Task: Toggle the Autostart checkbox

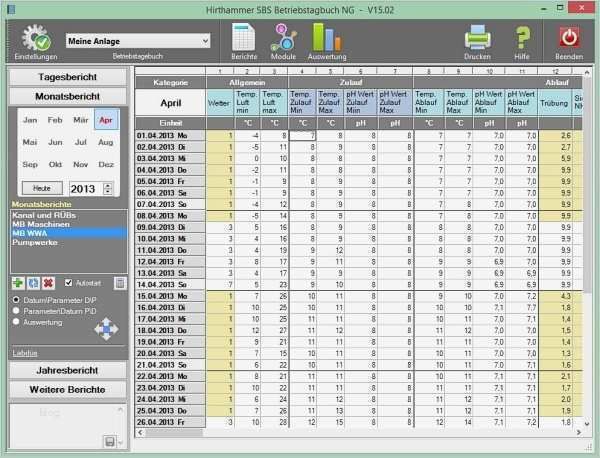Action: (68, 283)
